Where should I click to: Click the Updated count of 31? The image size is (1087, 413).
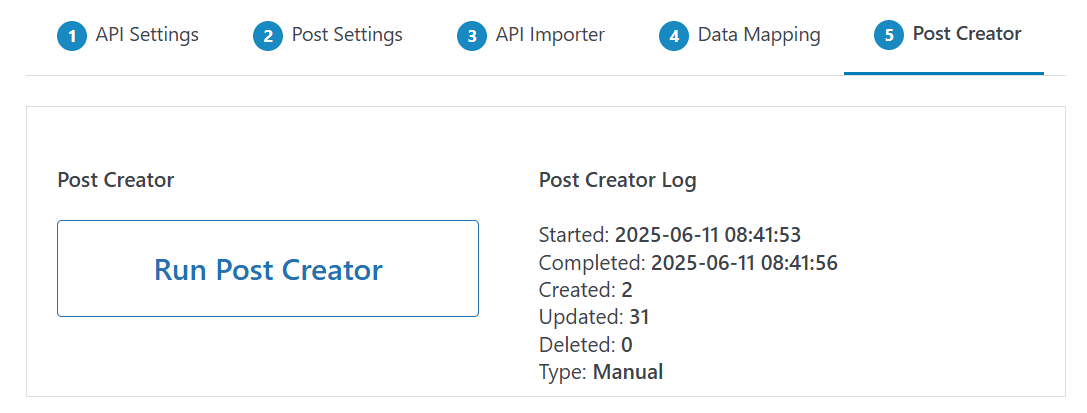[x=638, y=317]
